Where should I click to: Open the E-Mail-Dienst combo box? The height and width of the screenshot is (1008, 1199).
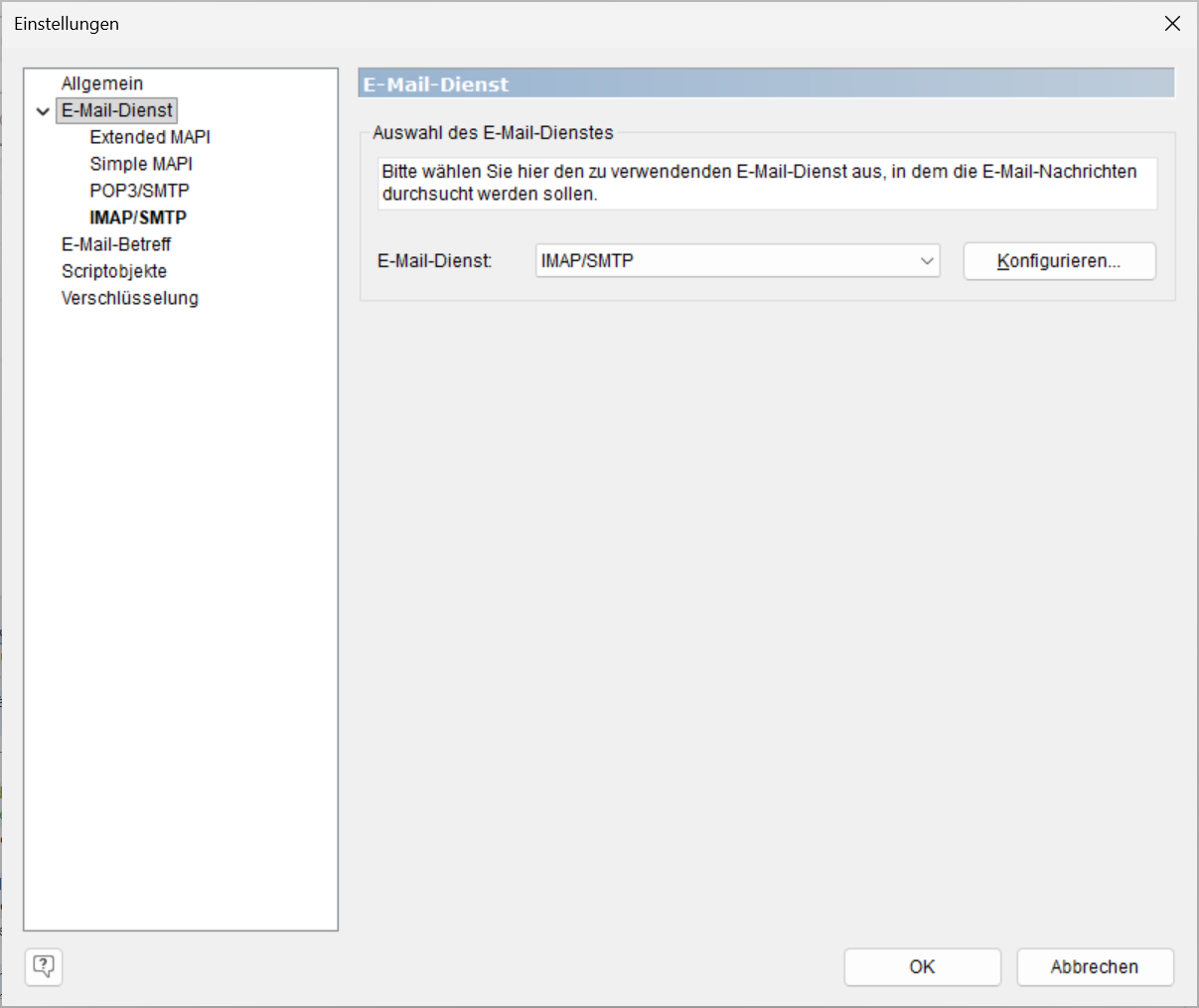pos(737,261)
